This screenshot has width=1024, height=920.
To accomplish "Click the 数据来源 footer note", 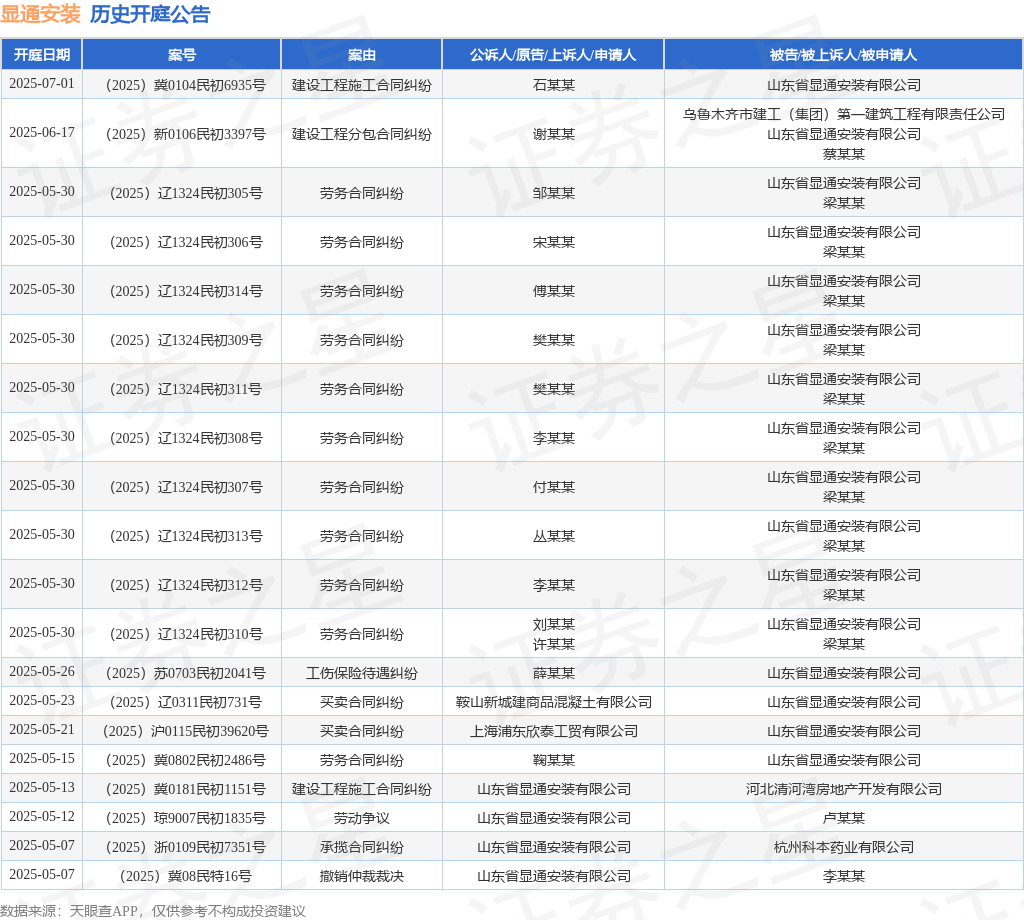I will click(x=153, y=911).
